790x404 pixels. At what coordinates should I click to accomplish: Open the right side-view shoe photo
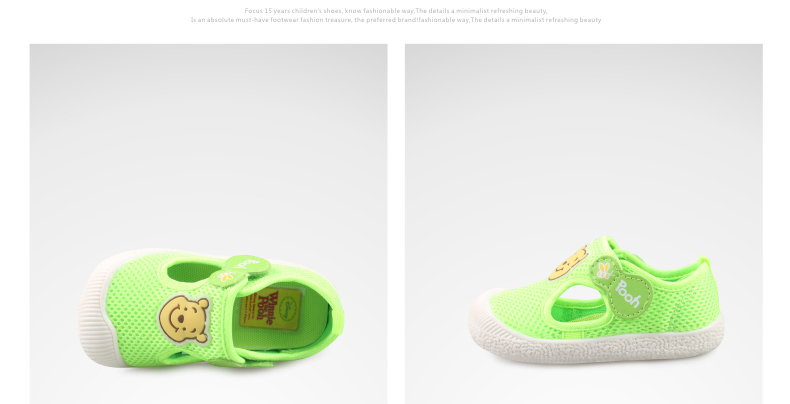583,224
